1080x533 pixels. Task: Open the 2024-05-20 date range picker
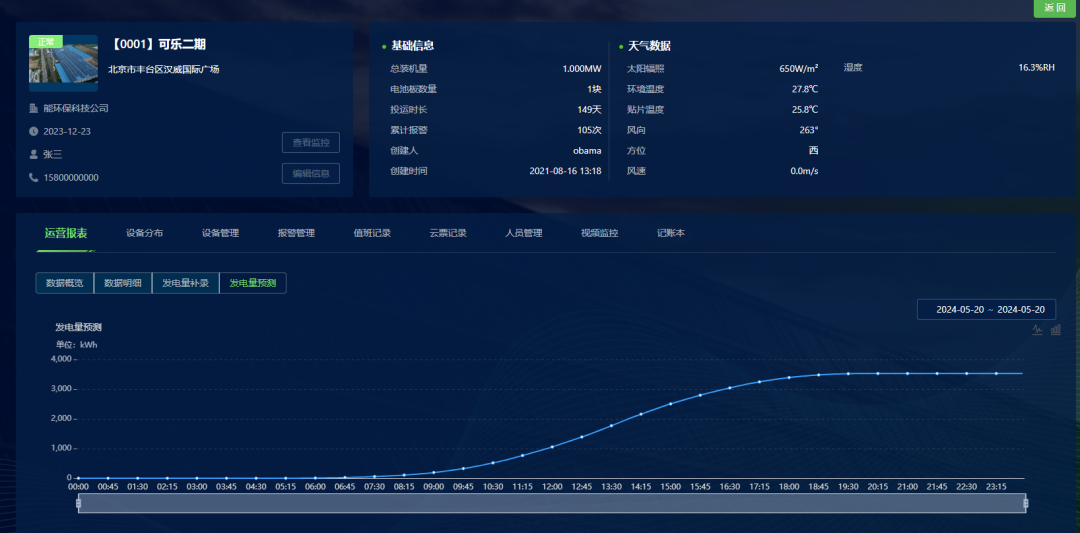point(986,310)
